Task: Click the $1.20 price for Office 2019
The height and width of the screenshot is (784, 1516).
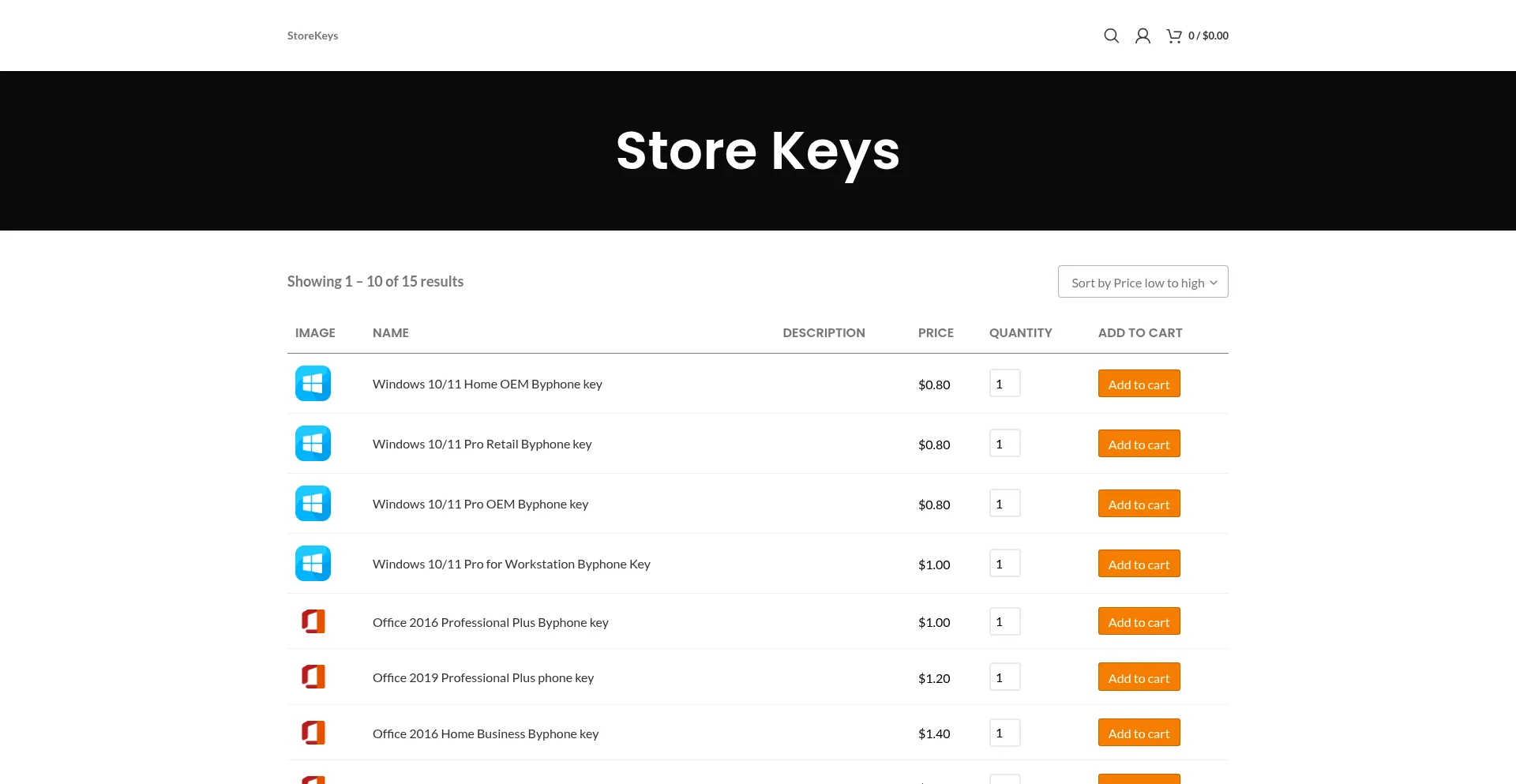Action: point(934,678)
